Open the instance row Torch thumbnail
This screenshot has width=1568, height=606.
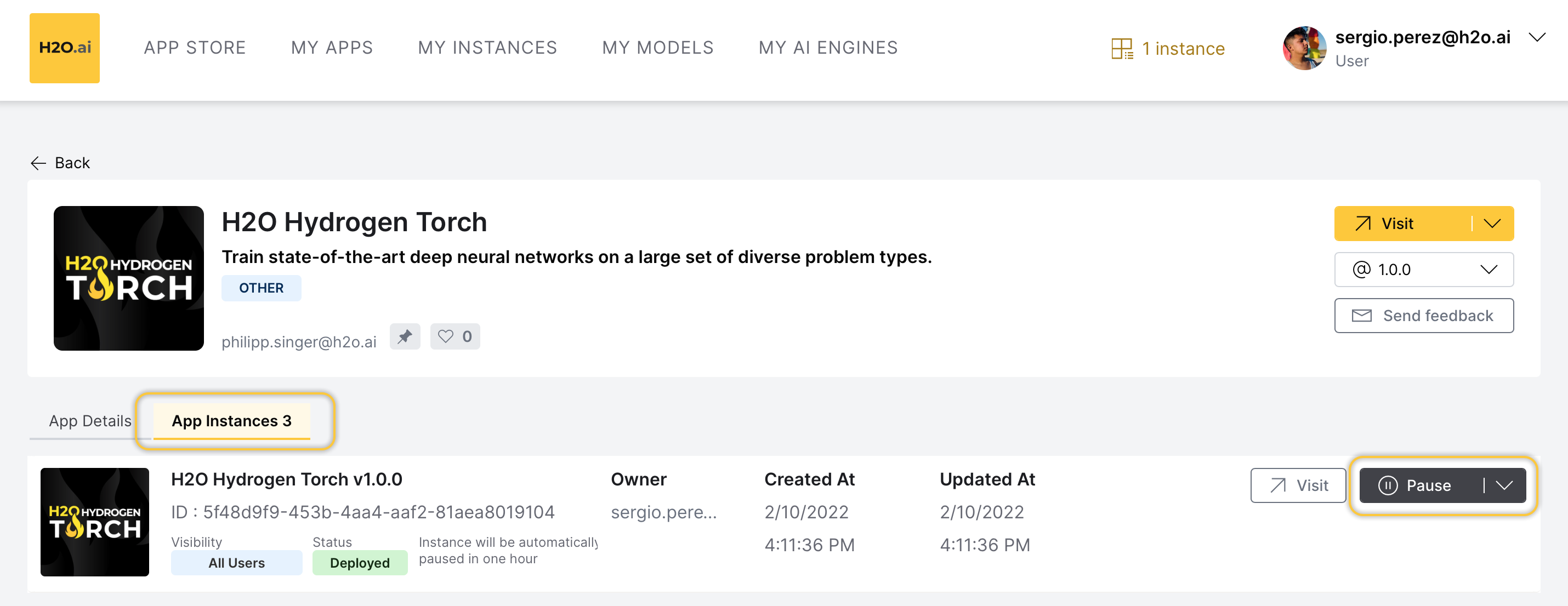(95, 522)
